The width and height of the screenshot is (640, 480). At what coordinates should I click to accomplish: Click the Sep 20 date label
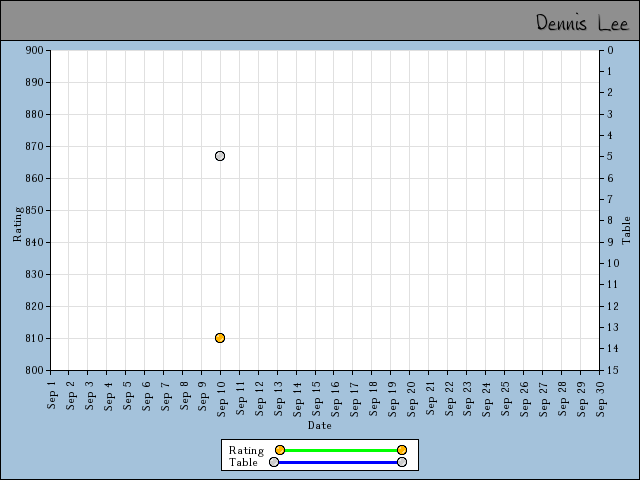[x=411, y=399]
